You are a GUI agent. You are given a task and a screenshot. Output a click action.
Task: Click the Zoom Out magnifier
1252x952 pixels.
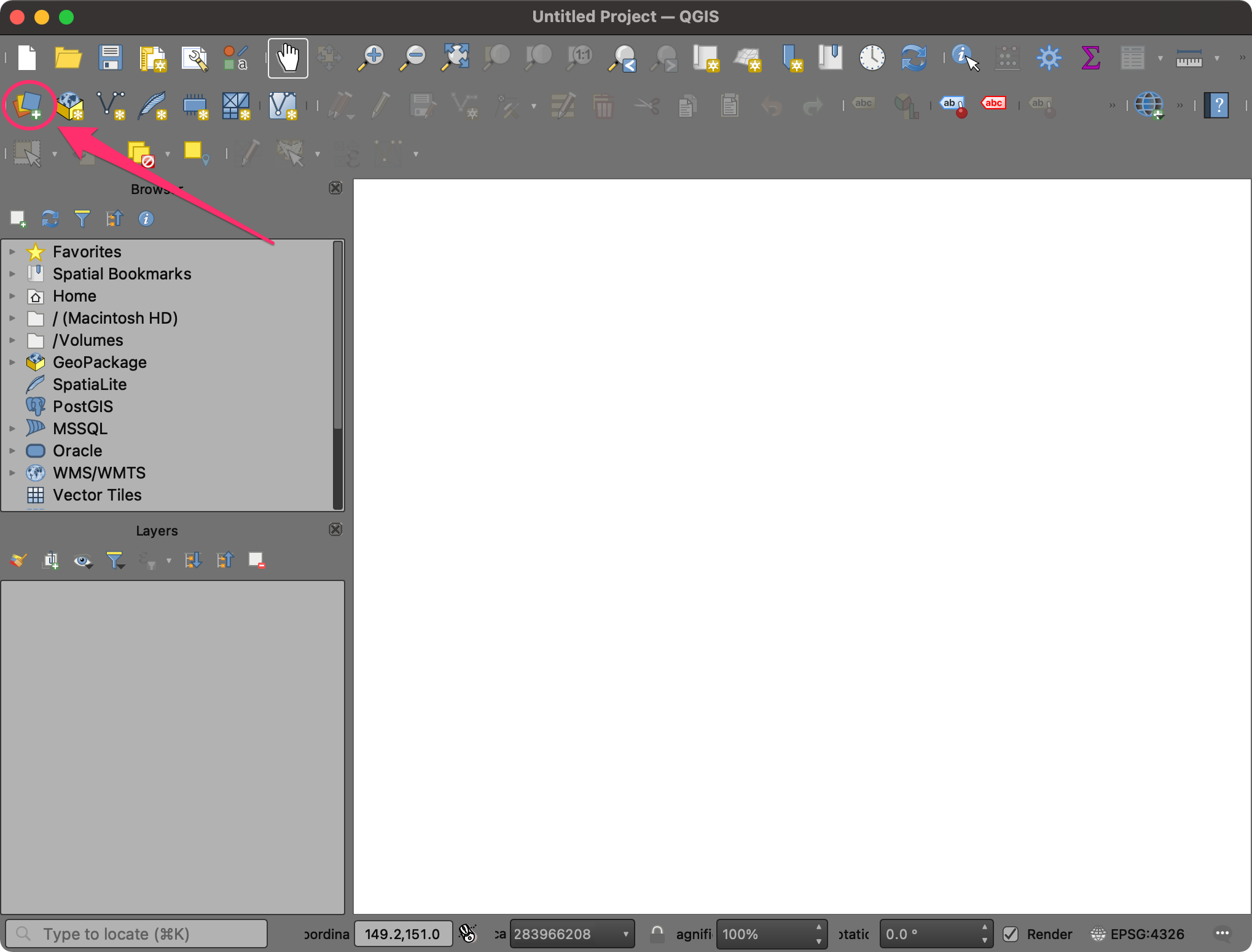click(413, 58)
